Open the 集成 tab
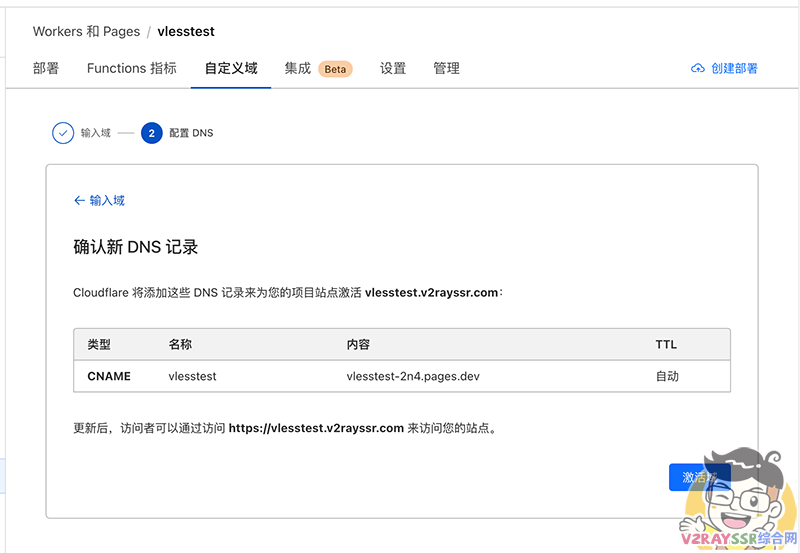The image size is (800, 553). click(x=297, y=69)
